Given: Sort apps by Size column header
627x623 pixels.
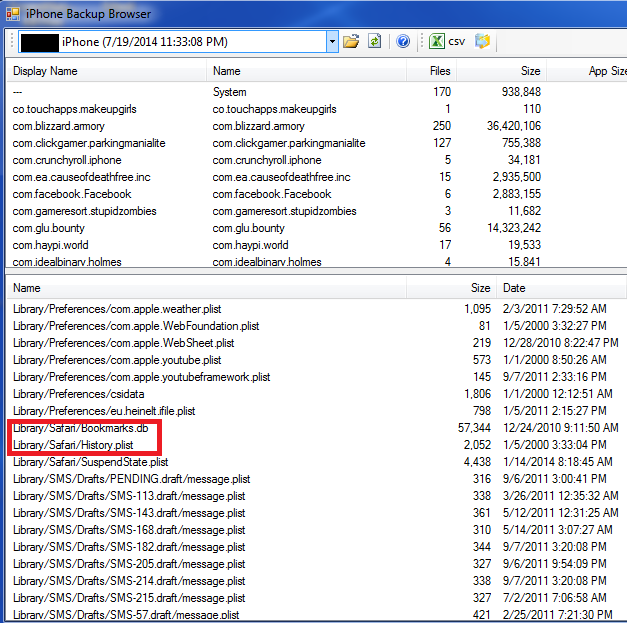Looking at the screenshot, I should click(501, 71).
